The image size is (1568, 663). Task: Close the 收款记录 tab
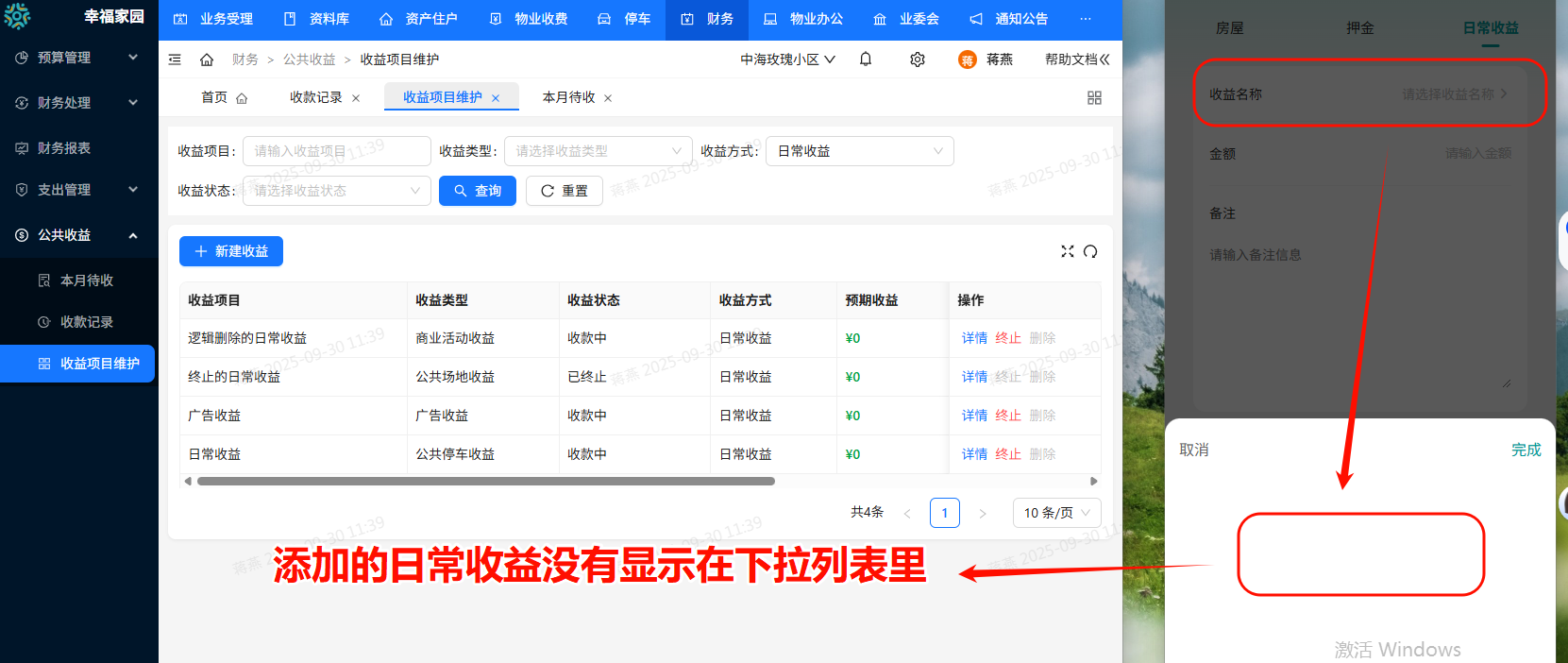[x=356, y=98]
